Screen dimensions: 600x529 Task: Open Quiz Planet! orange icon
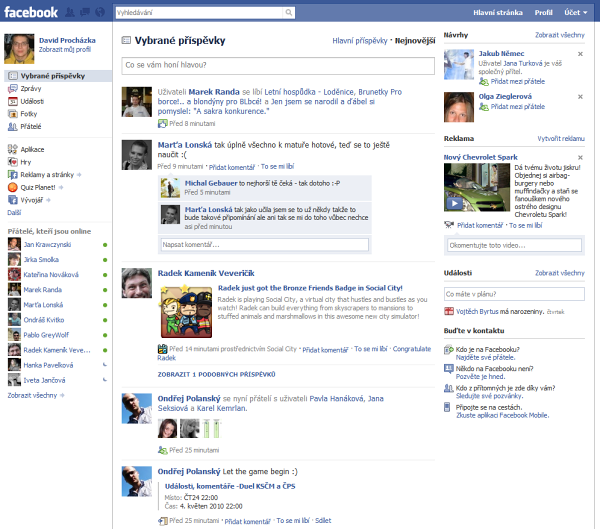[x=13, y=187]
